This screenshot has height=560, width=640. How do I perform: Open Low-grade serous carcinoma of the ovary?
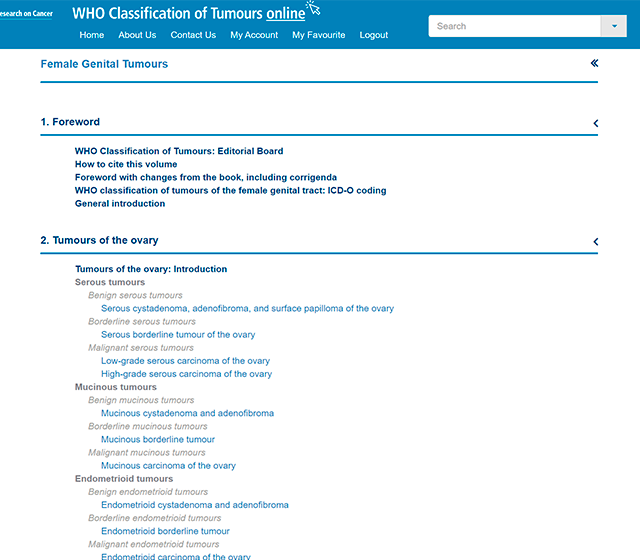[185, 361]
